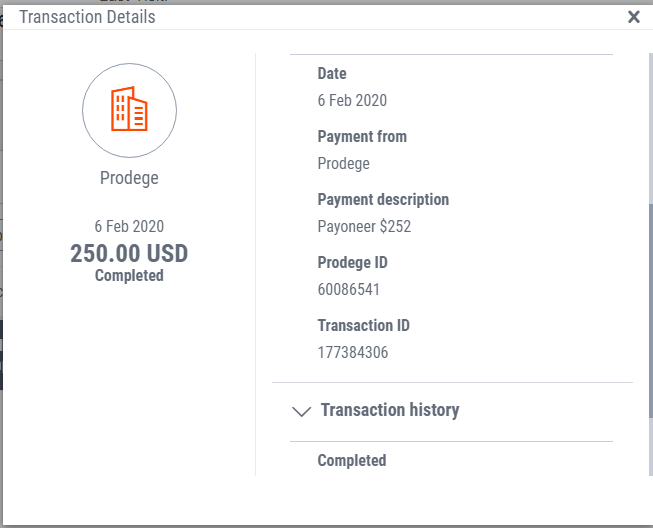The height and width of the screenshot is (528, 653).
Task: Click the Transaction ID label
Action: click(x=364, y=325)
